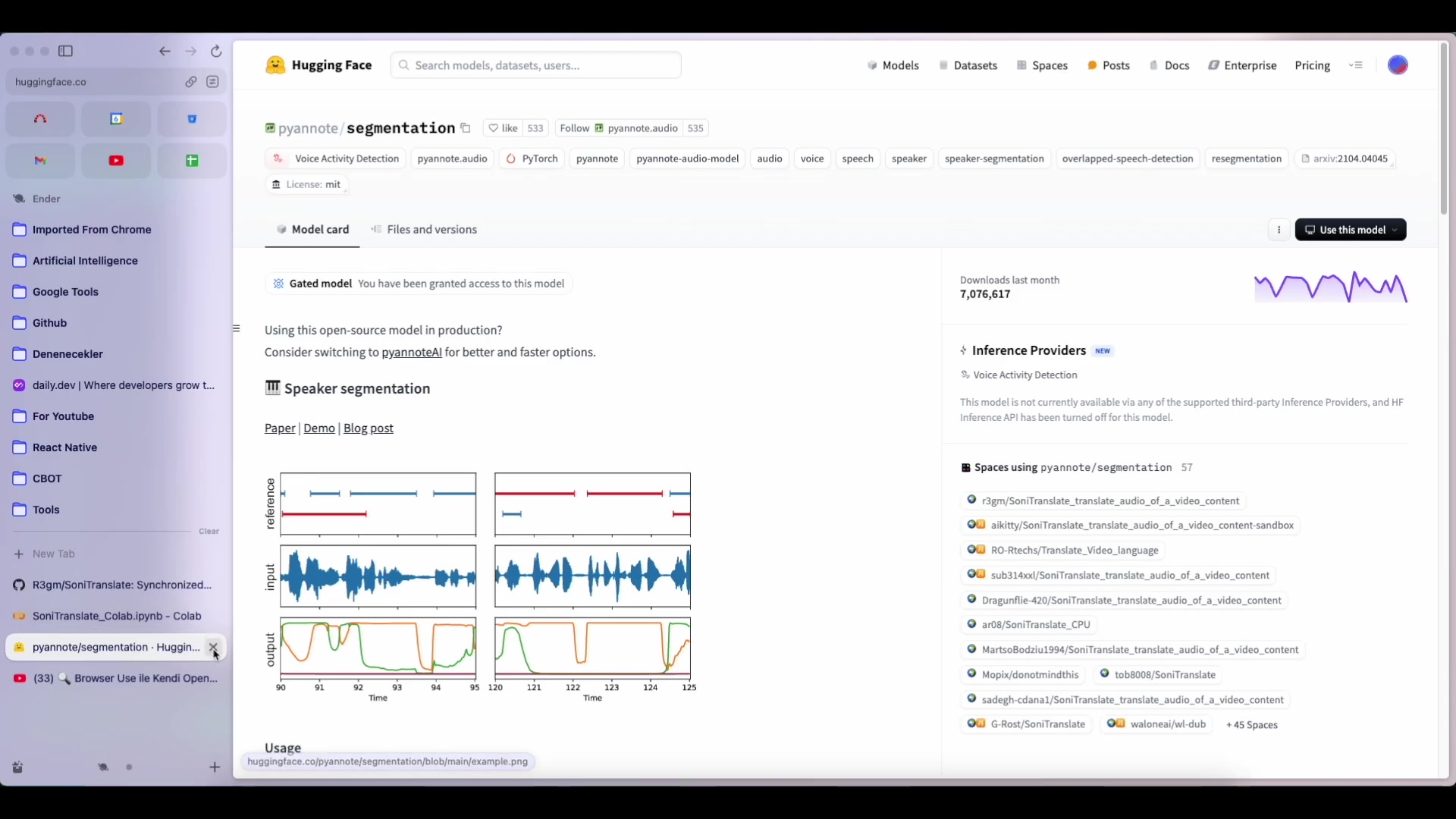Viewport: 1456px width, 819px height.
Task: Expand the Tools folder
Action: tap(116, 510)
